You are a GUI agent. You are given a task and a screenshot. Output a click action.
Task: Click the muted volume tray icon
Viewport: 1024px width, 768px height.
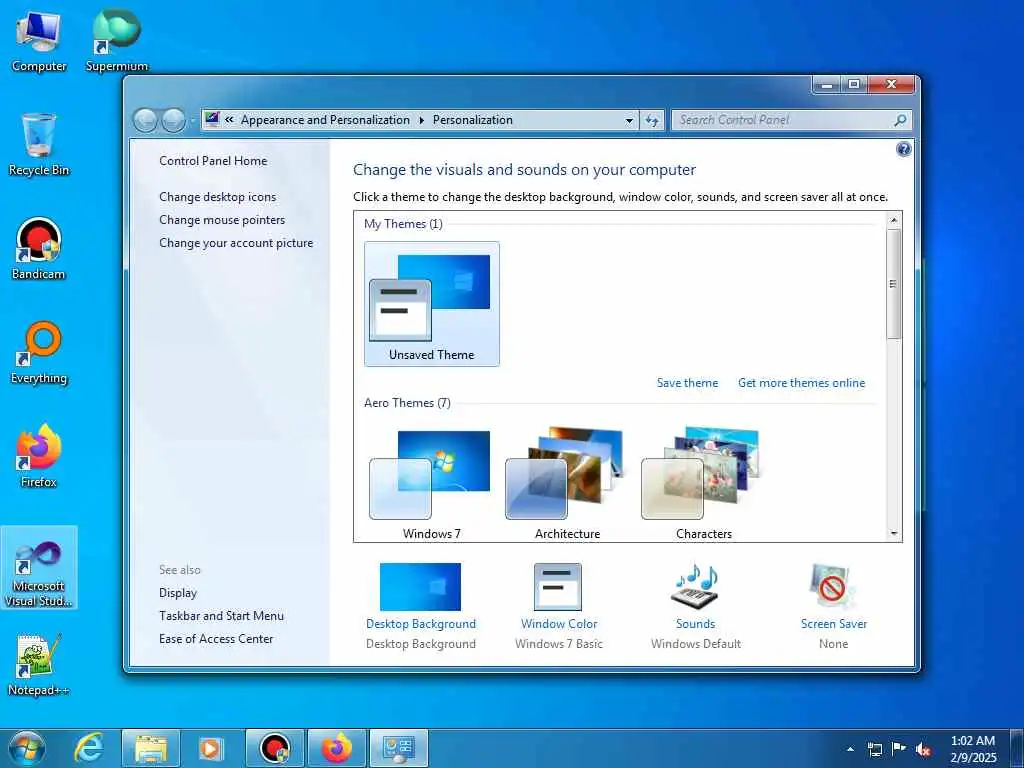click(923, 749)
